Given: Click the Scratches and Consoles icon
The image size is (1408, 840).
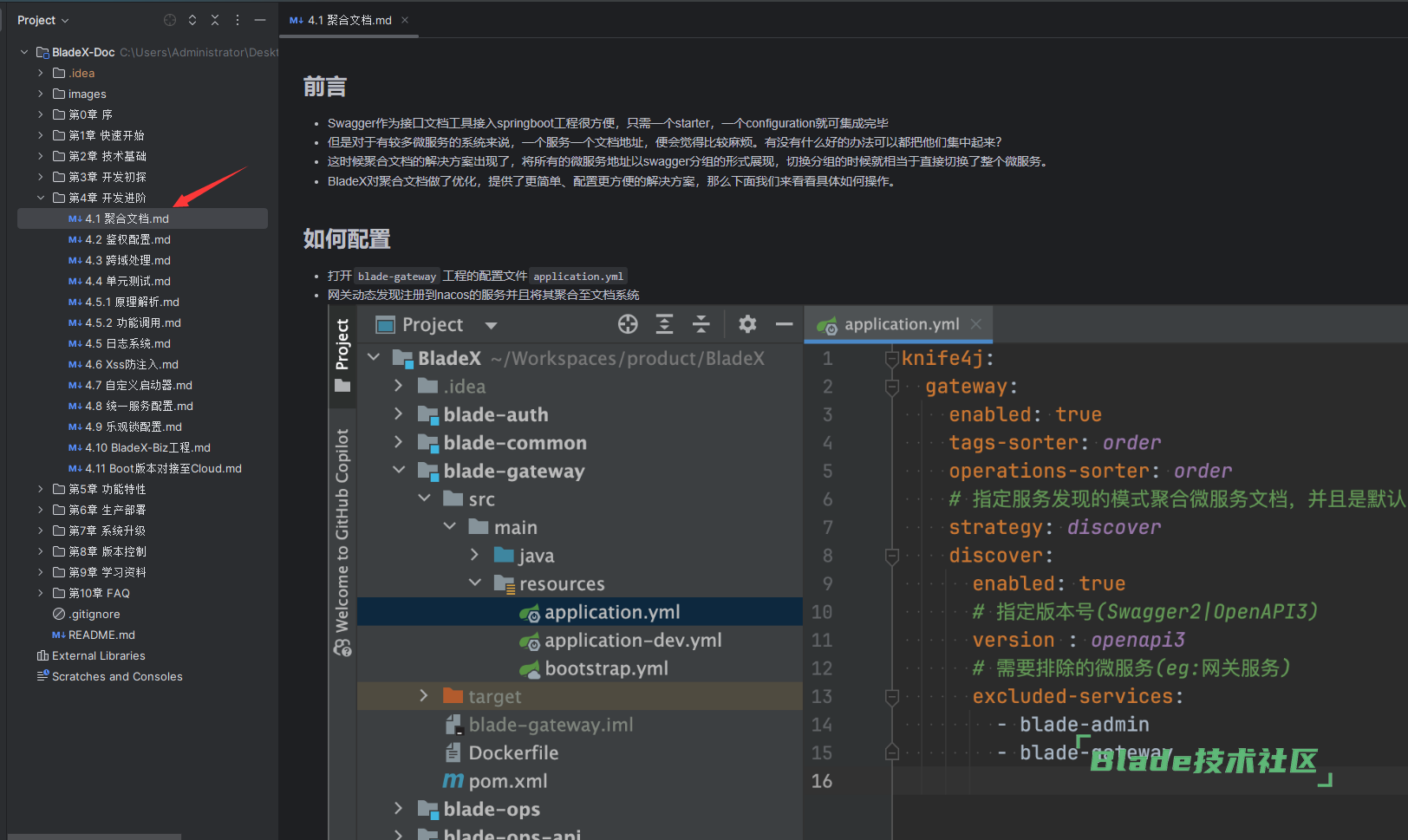Looking at the screenshot, I should pyautogui.click(x=42, y=676).
